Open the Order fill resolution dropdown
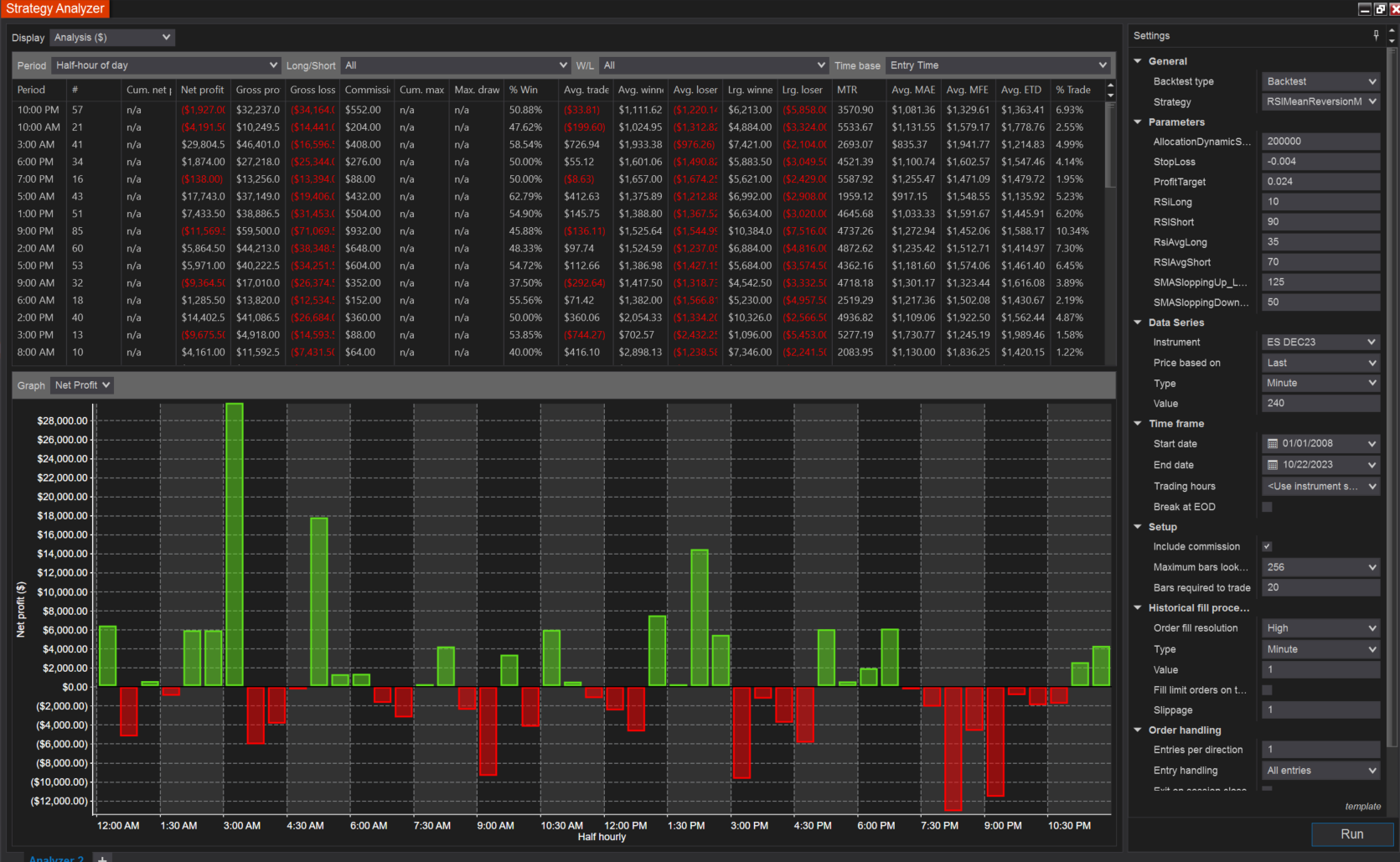1400x862 pixels. 1321,627
